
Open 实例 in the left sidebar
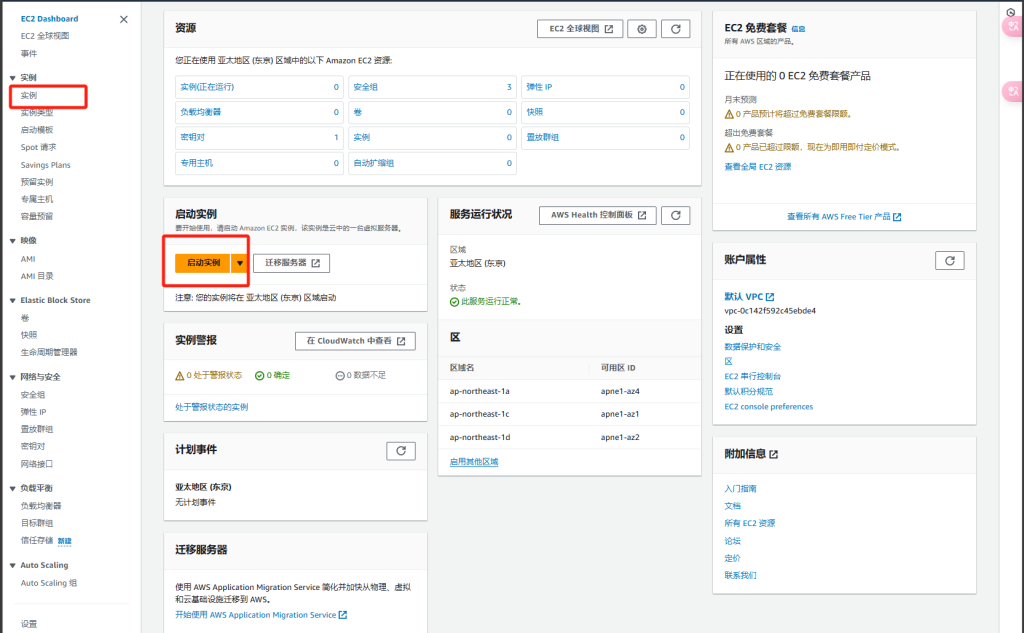[29, 95]
